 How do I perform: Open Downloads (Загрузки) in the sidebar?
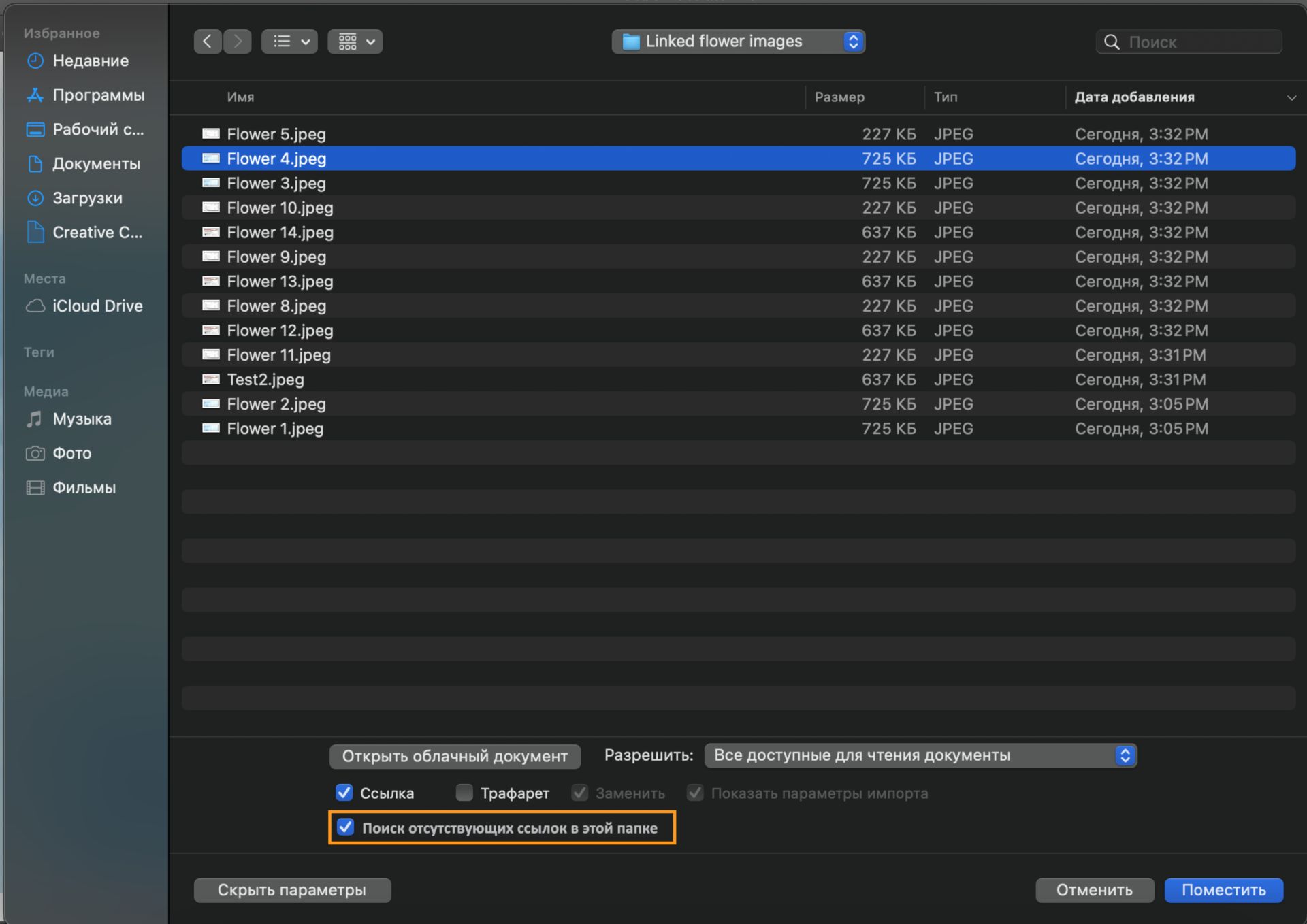point(87,198)
